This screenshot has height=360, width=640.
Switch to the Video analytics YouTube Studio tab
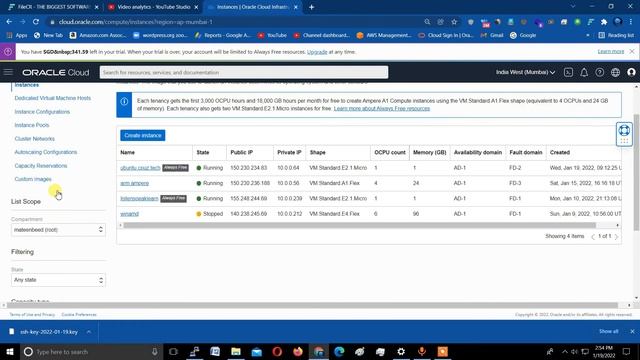click(153, 7)
